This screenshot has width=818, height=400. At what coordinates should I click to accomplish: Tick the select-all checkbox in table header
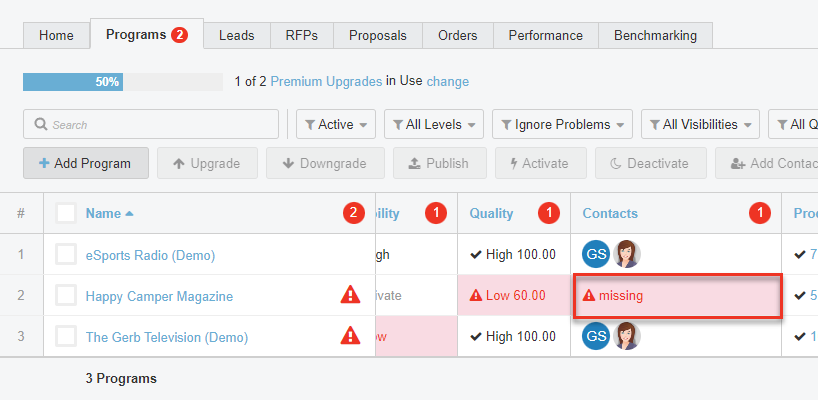coord(66,213)
